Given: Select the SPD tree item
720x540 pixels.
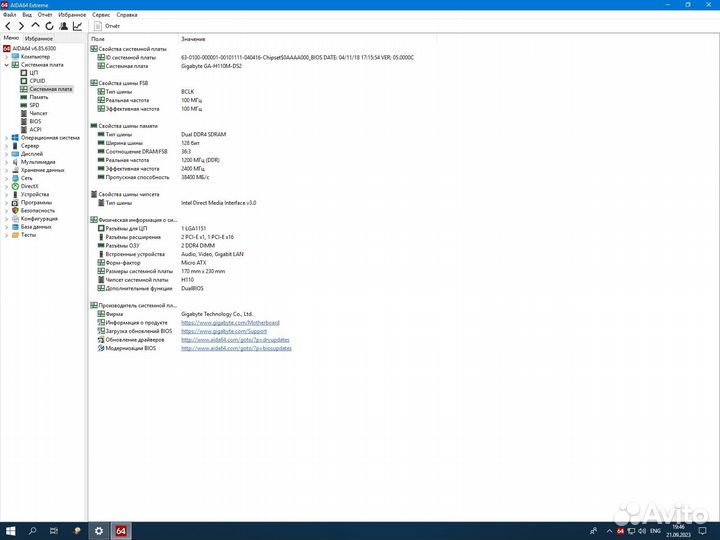Looking at the screenshot, I should click(34, 105).
